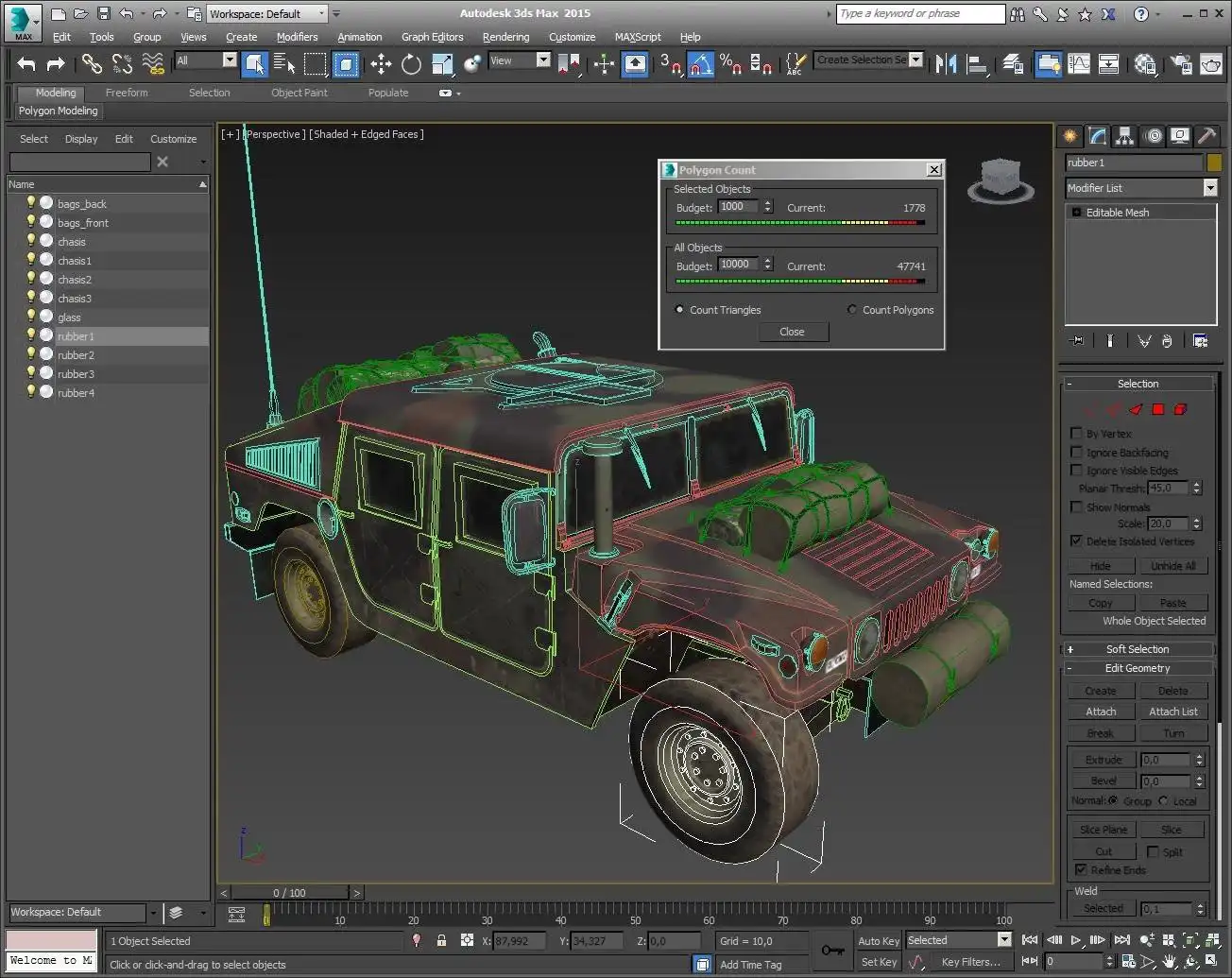The image size is (1232, 978).
Task: Open the Rendering menu
Action: [505, 37]
